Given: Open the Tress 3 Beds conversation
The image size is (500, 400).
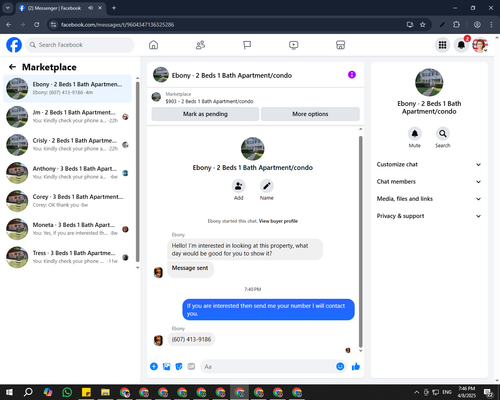Looking at the screenshot, I should click(67, 257).
